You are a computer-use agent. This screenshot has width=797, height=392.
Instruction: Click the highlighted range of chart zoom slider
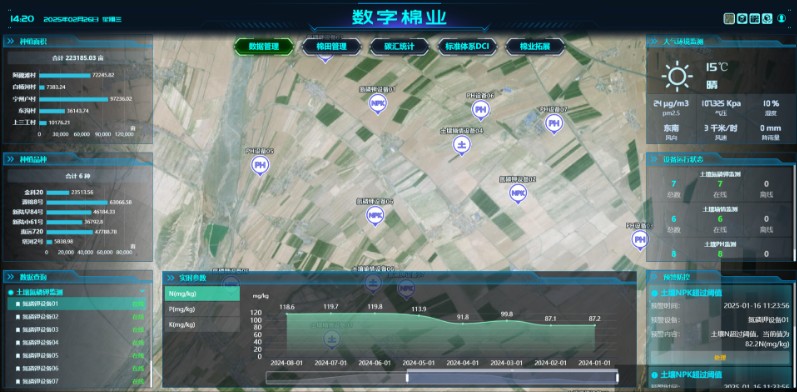click(x=512, y=378)
